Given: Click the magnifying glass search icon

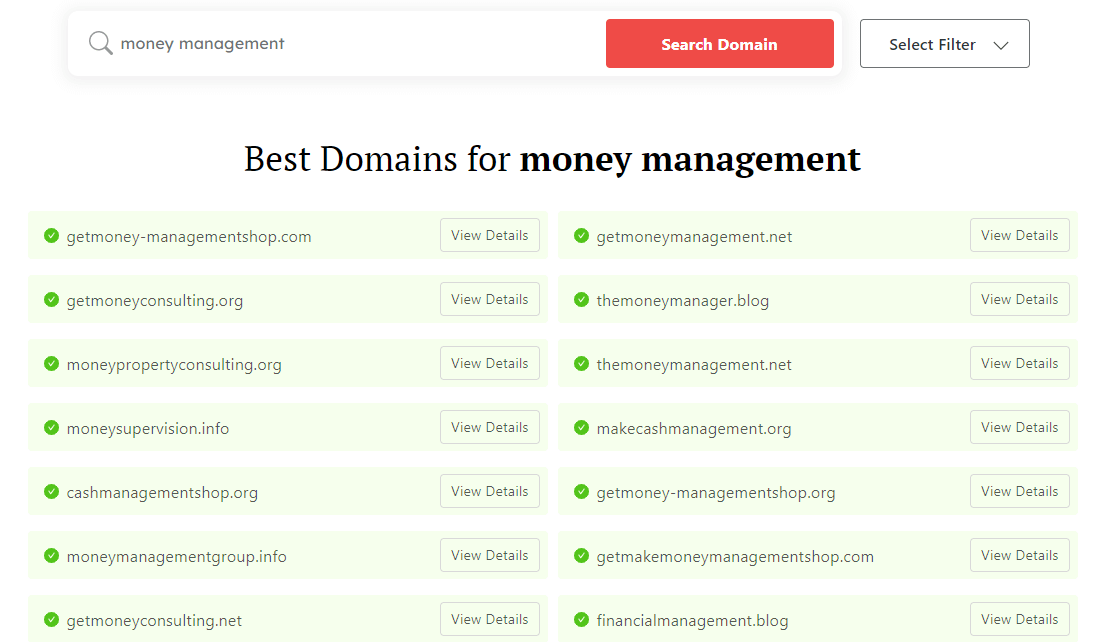Looking at the screenshot, I should point(100,43).
